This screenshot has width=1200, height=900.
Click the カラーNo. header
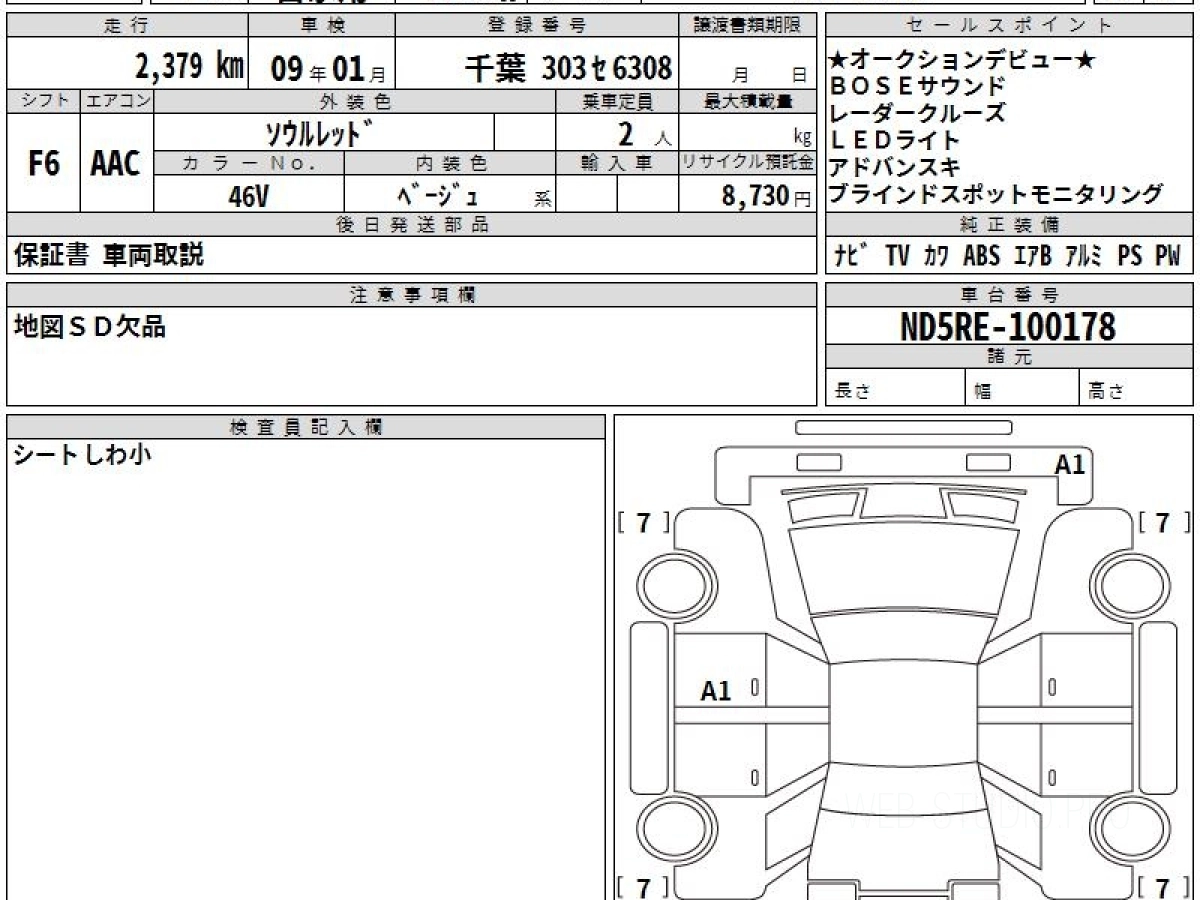coord(250,163)
